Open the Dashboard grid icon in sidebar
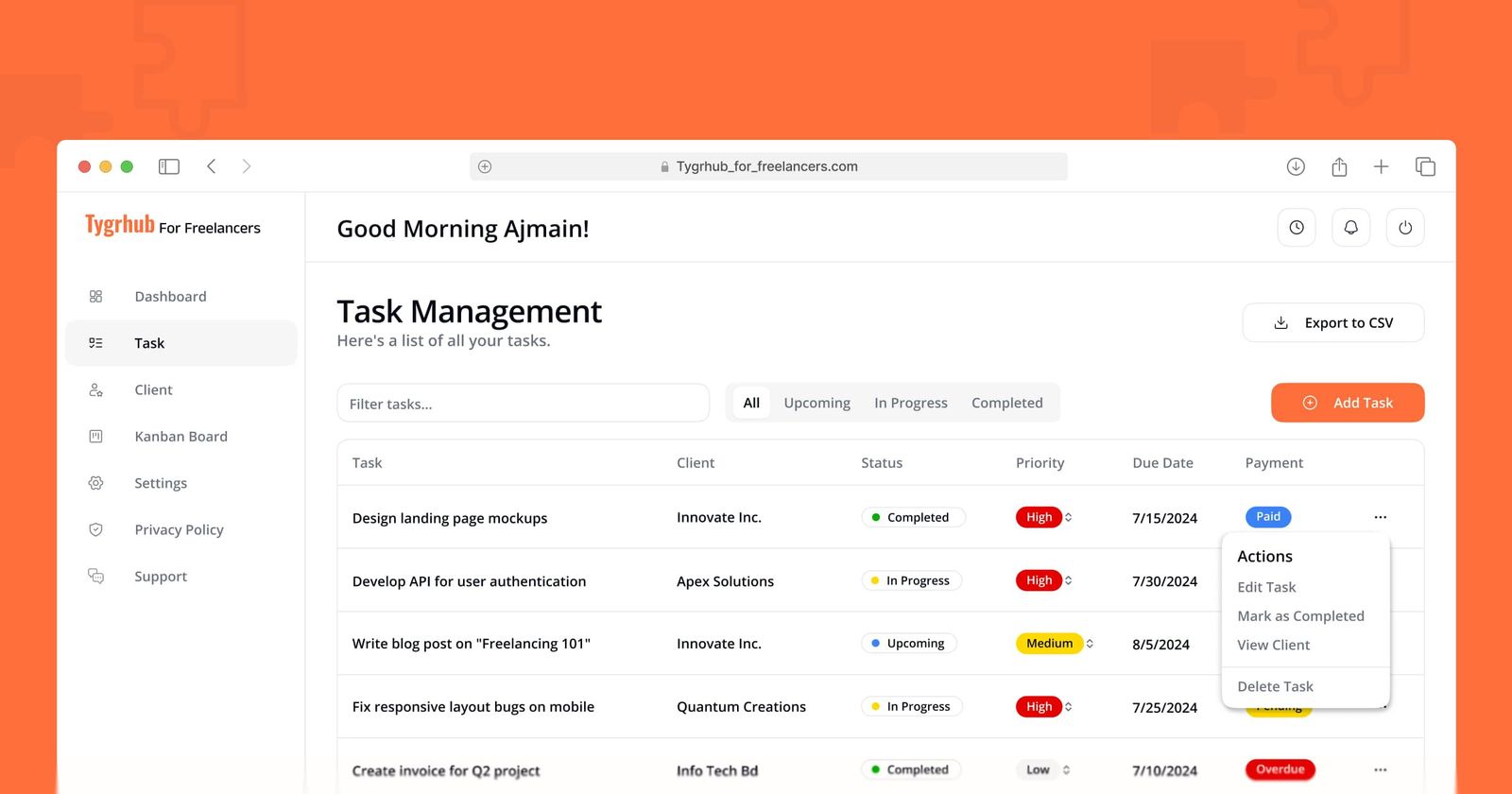 click(95, 296)
